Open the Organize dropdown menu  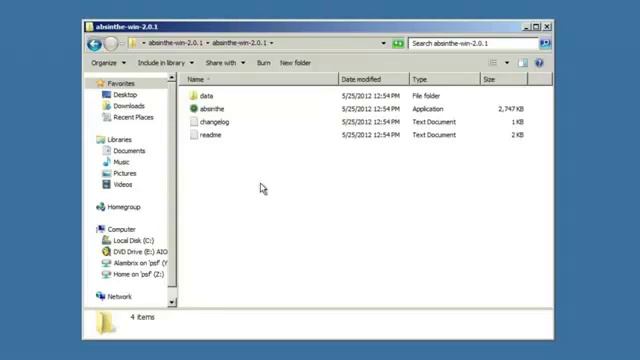(109, 63)
